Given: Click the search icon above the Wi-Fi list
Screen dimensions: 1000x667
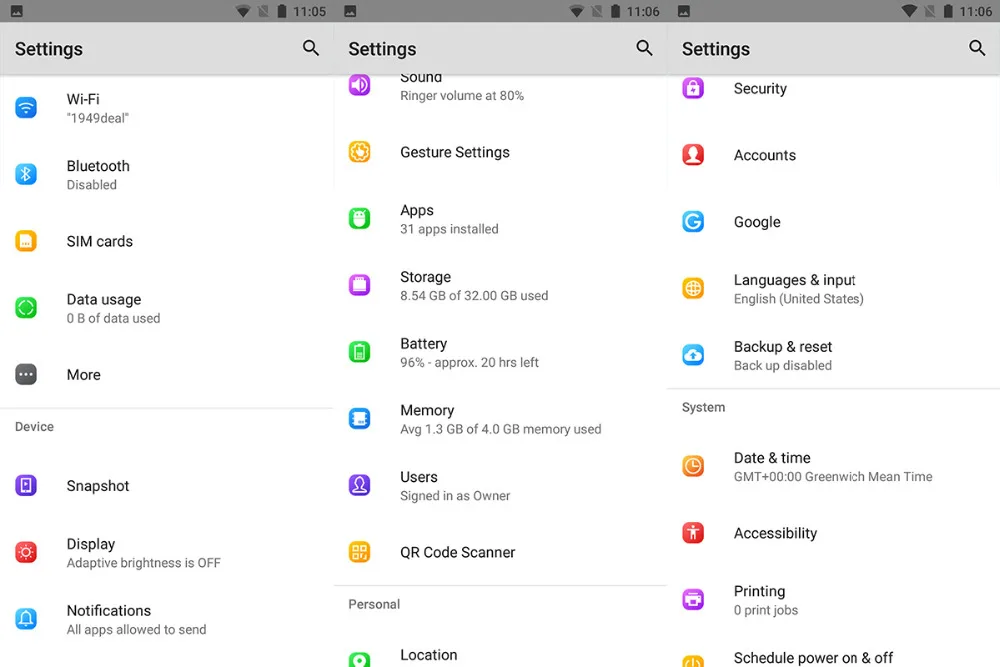Looking at the screenshot, I should point(311,48).
